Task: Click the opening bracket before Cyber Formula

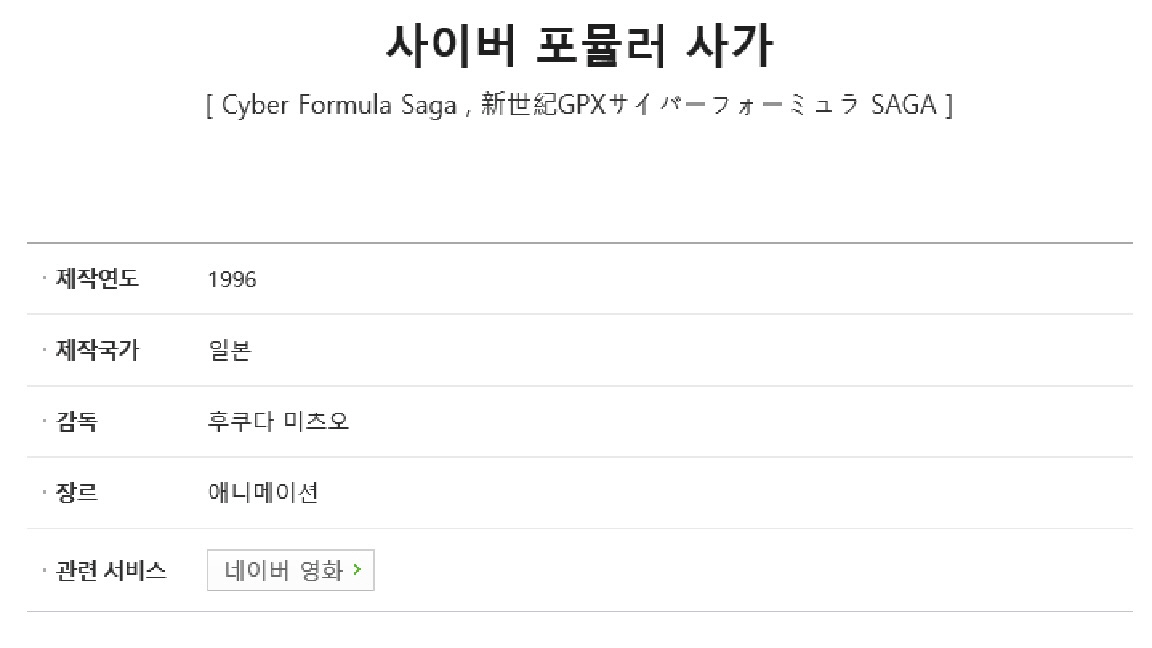Action: point(210,106)
